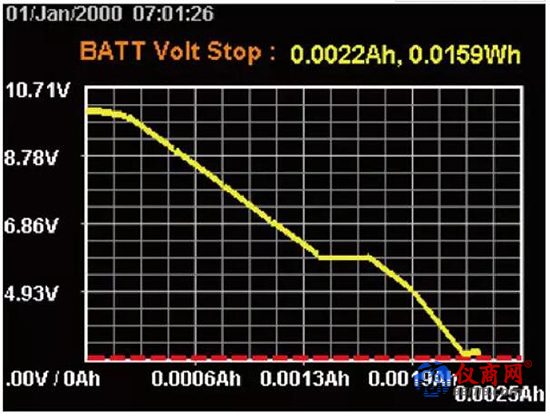Click the 07:01:26 time display
Viewport: 550px width, 418px height.
pos(173,13)
